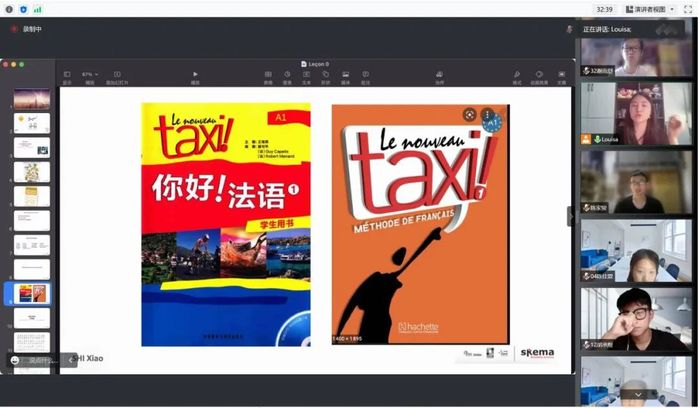Viewport: 698px width, 408px height.
Task: Click the Media toolbar item
Action: click(x=345, y=75)
